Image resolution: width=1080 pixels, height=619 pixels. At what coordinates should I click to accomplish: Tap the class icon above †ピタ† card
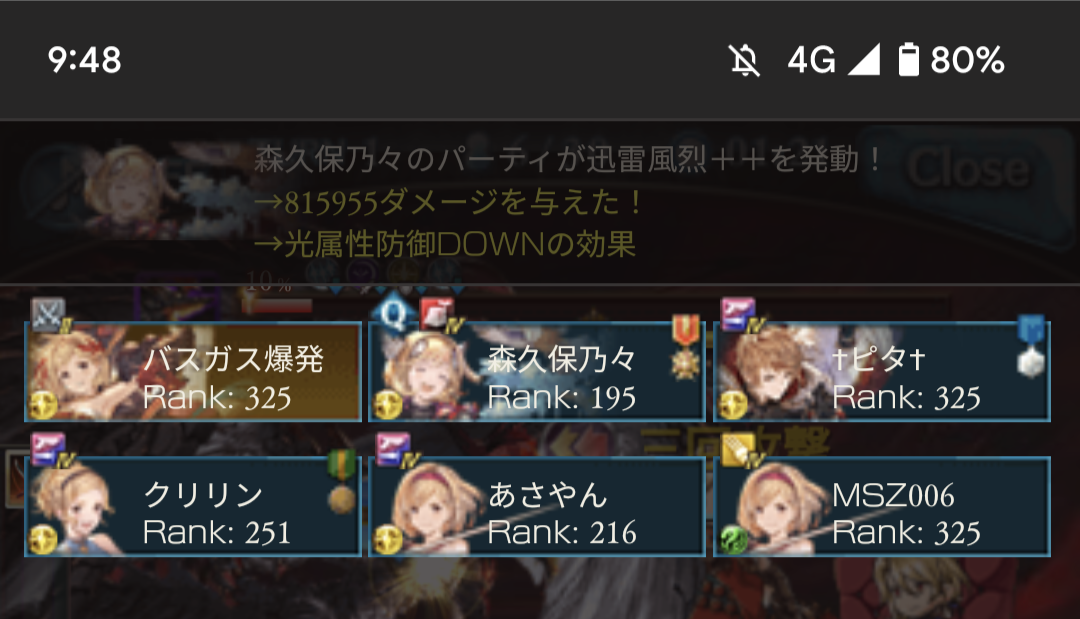click(x=738, y=315)
